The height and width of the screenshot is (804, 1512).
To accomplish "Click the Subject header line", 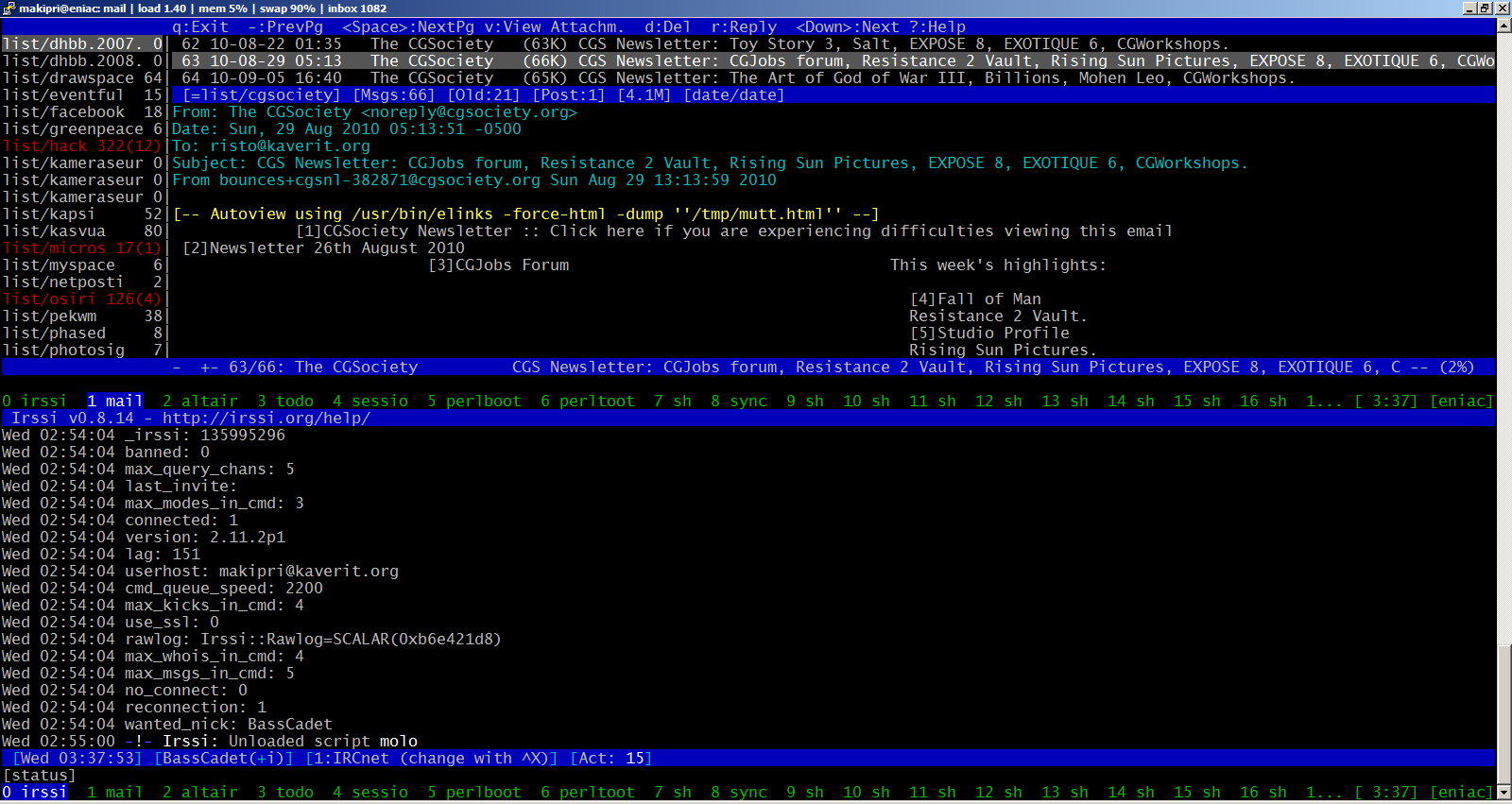I will [710, 163].
